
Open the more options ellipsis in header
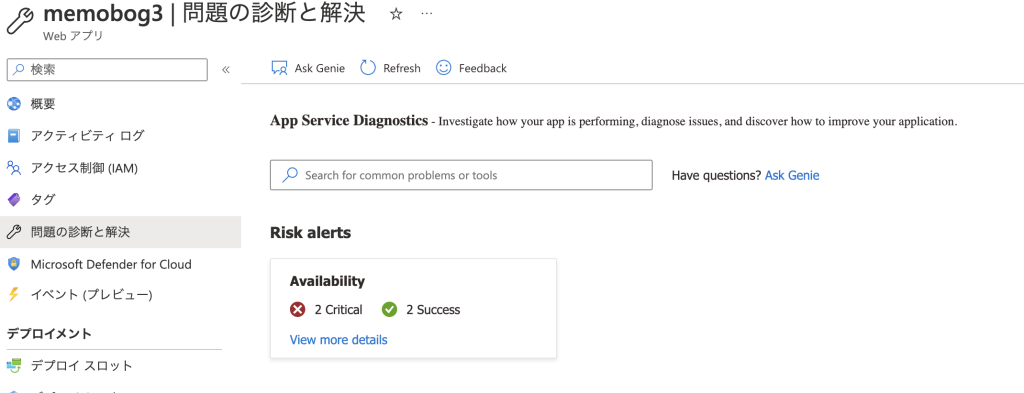click(x=426, y=14)
